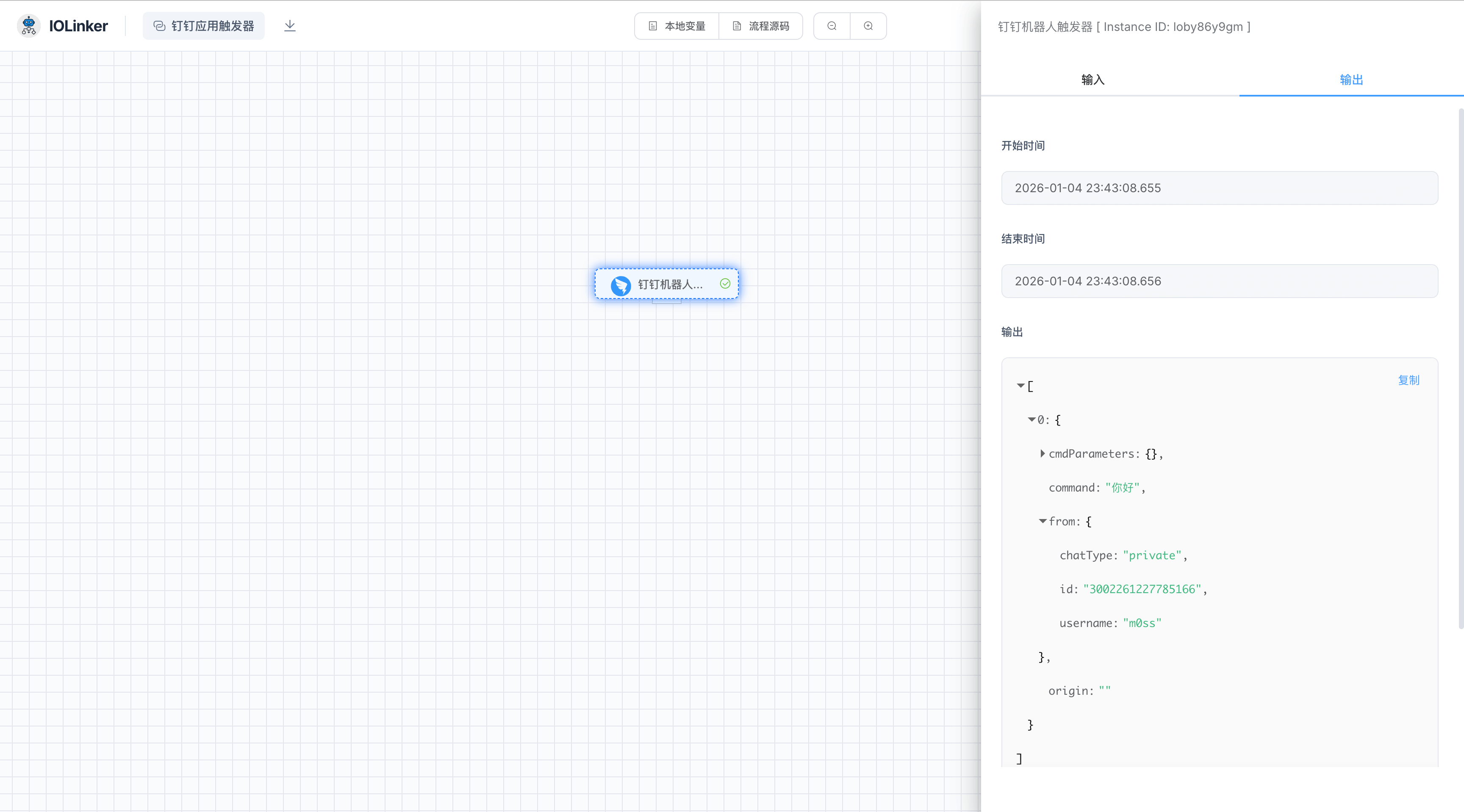
Task: Collapse the from object
Action: (1043, 521)
